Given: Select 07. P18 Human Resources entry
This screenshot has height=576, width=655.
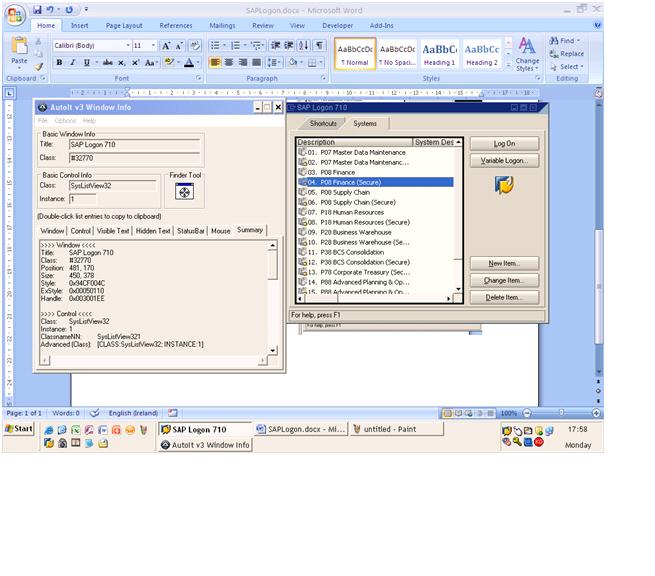Looking at the screenshot, I should [375, 212].
